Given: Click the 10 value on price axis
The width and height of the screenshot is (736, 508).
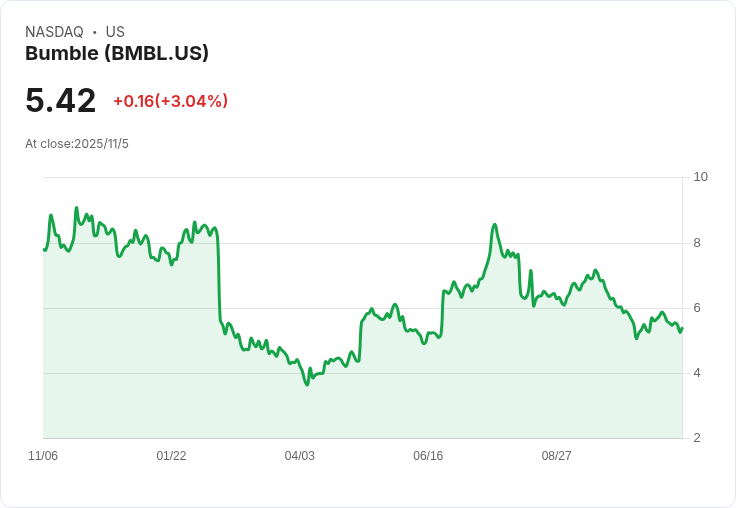Looking at the screenshot, I should [700, 177].
